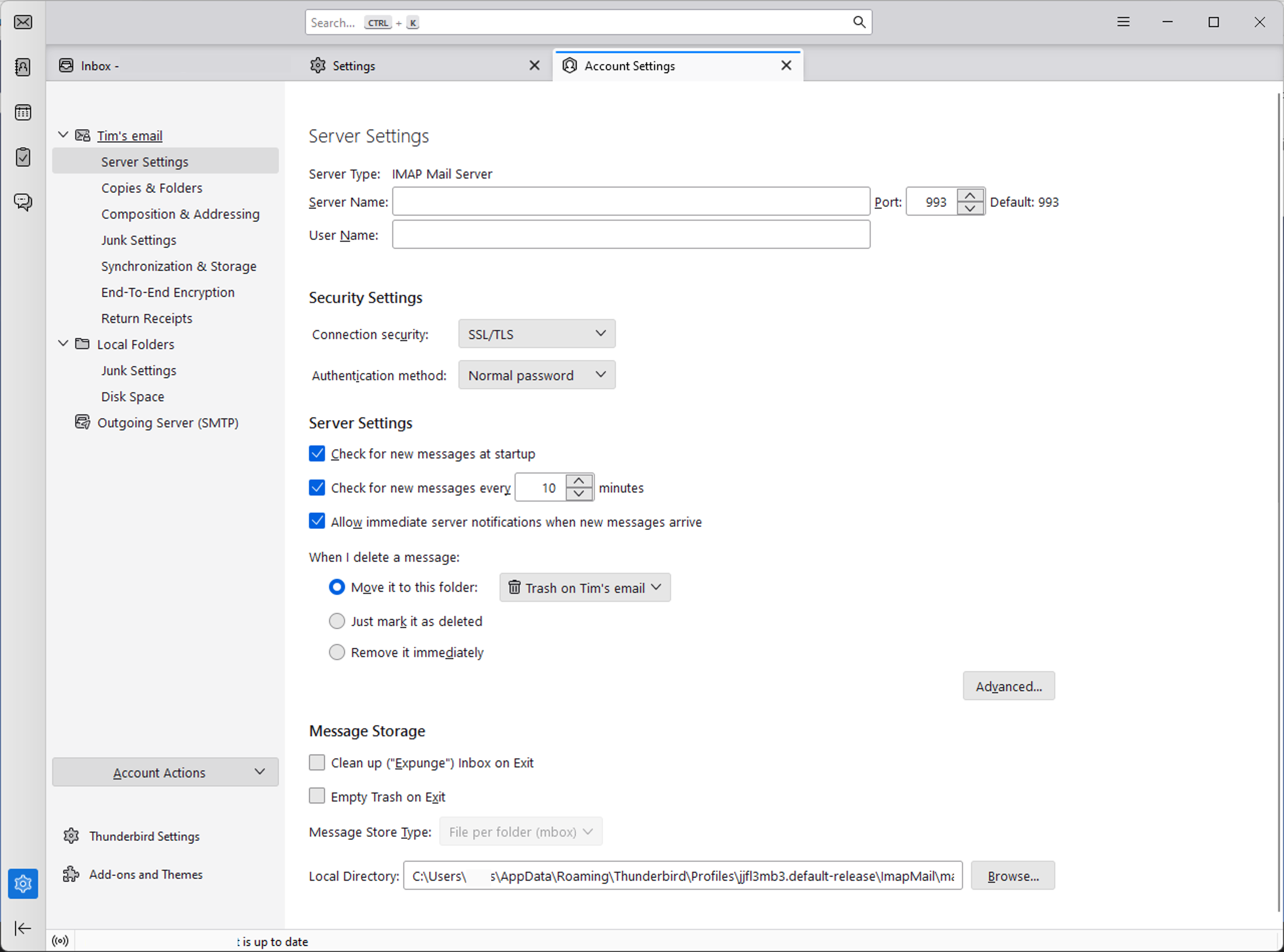1284x952 pixels.
Task: Click the Advanced... button
Action: [x=1009, y=686]
